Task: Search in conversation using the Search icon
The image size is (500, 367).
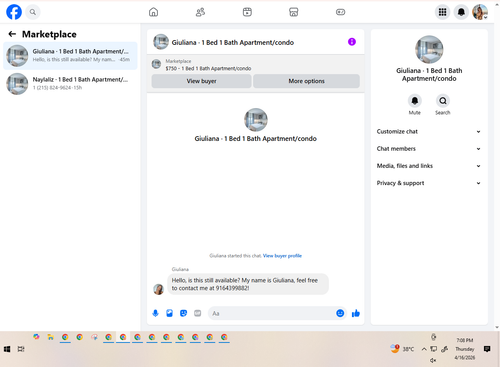Action: (x=443, y=101)
